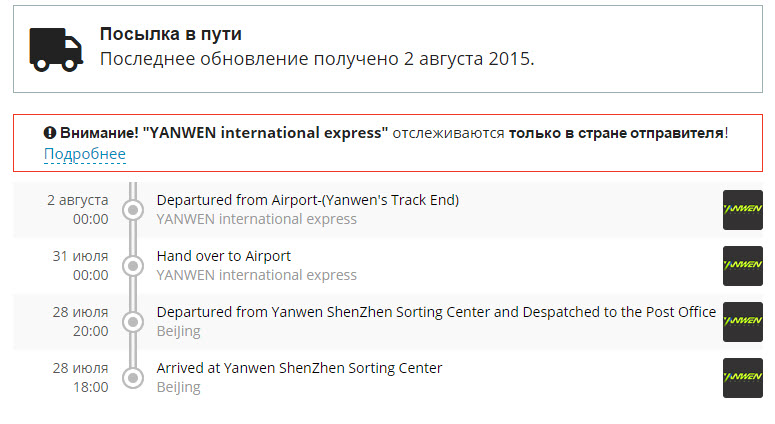Click Departured from Airport event text
Viewport: 775px width, 424px height.
(308, 200)
